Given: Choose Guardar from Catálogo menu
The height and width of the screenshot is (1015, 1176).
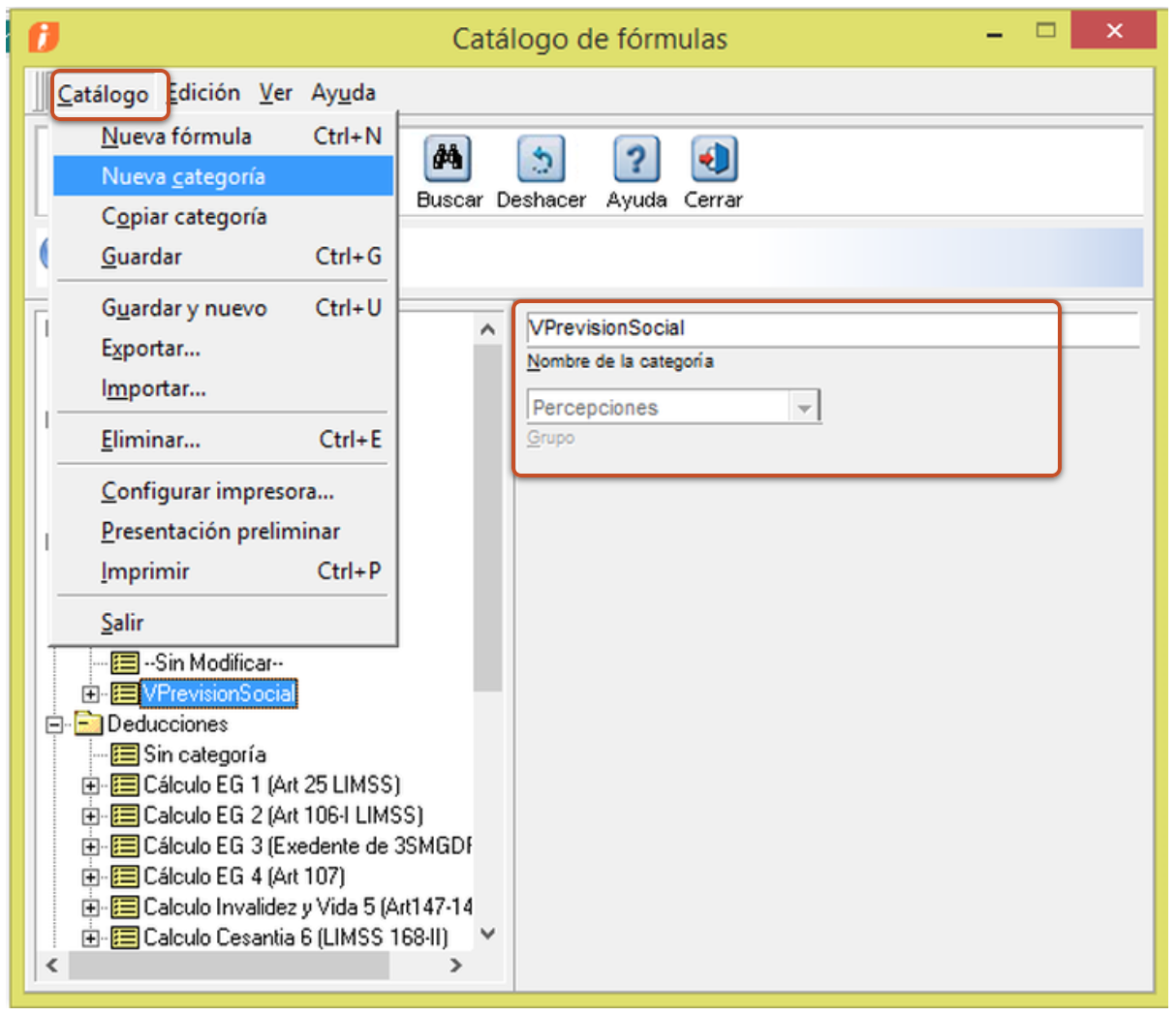Looking at the screenshot, I should click(x=224, y=257).
